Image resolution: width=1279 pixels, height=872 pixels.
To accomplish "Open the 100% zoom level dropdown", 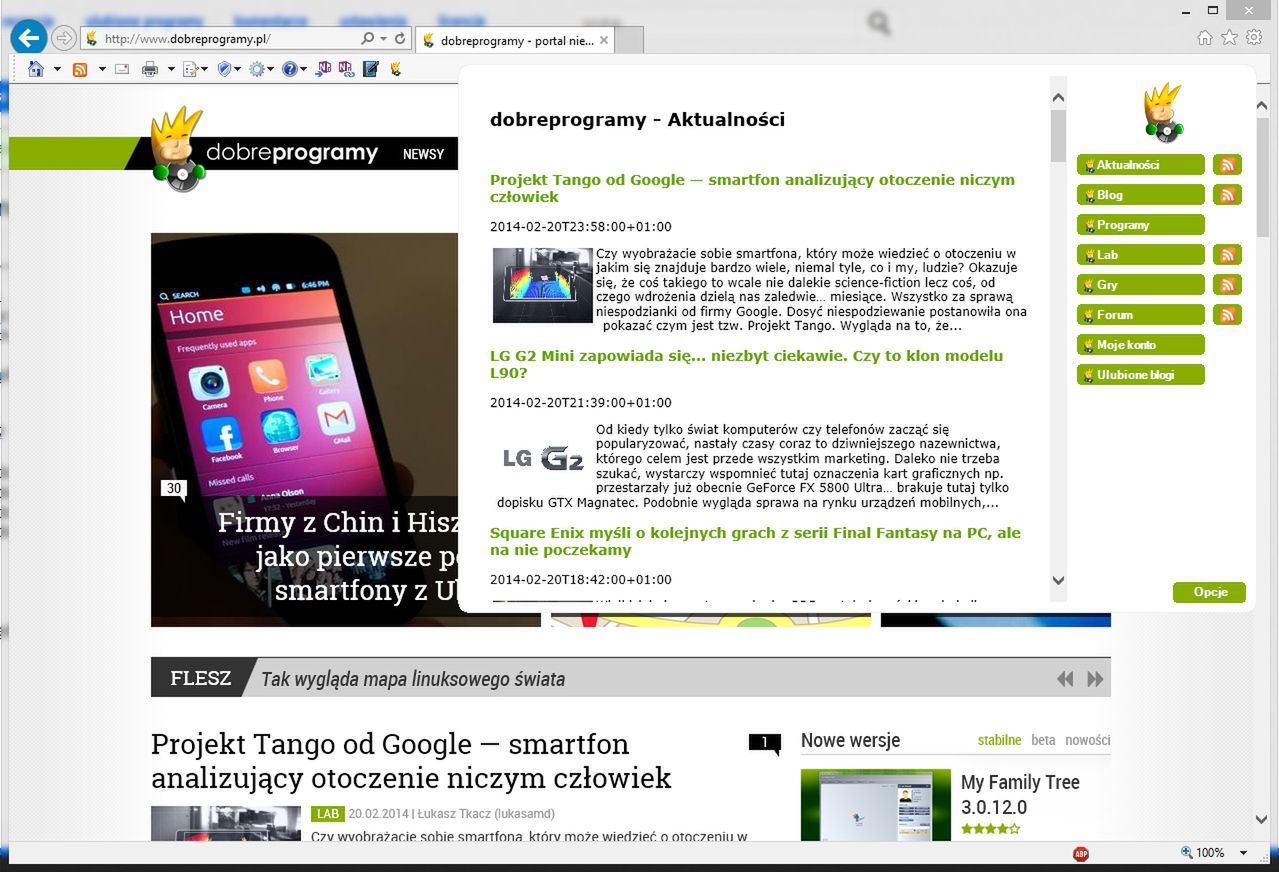I will pos(1243,853).
